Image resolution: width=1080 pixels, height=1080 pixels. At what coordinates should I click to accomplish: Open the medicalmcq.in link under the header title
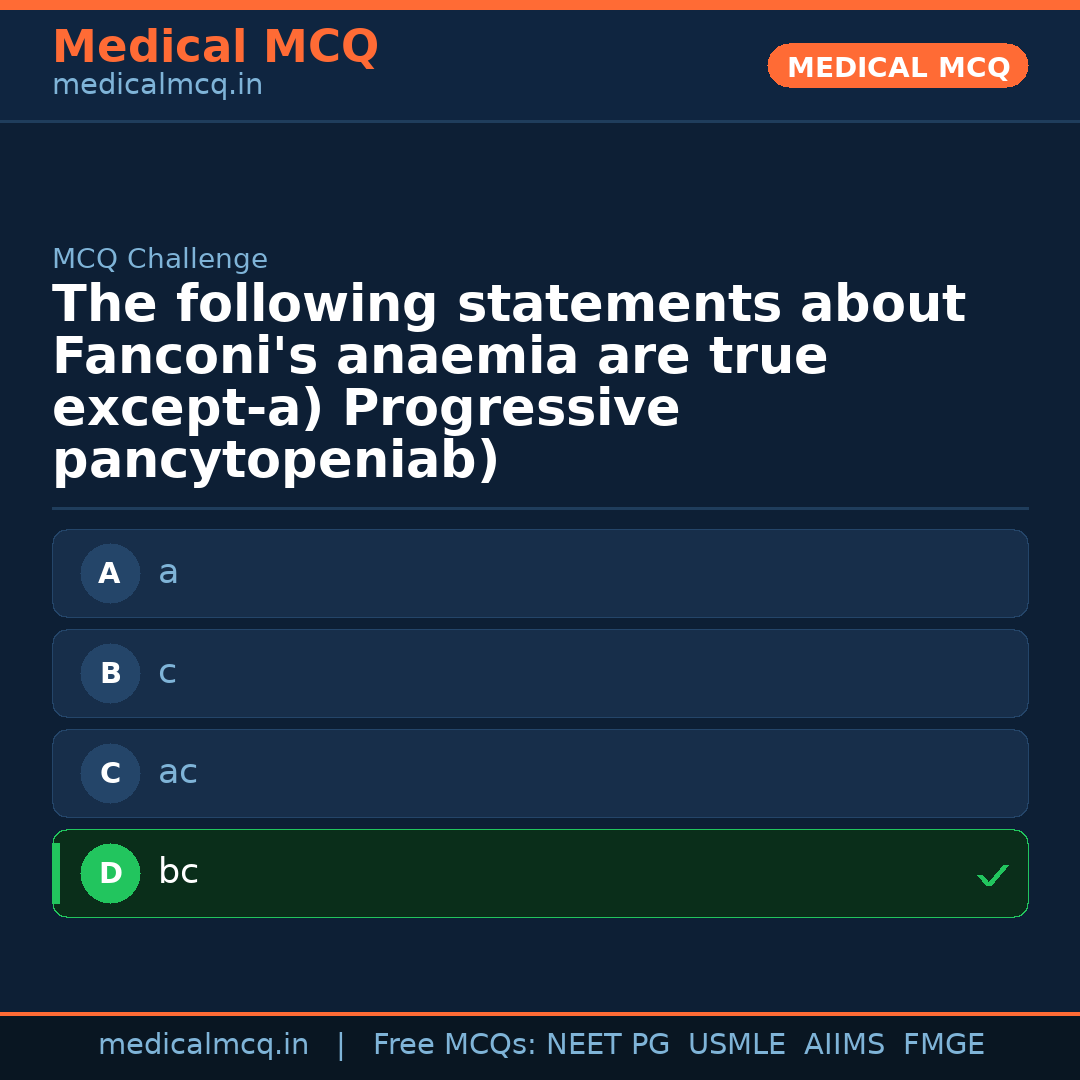[x=157, y=86]
